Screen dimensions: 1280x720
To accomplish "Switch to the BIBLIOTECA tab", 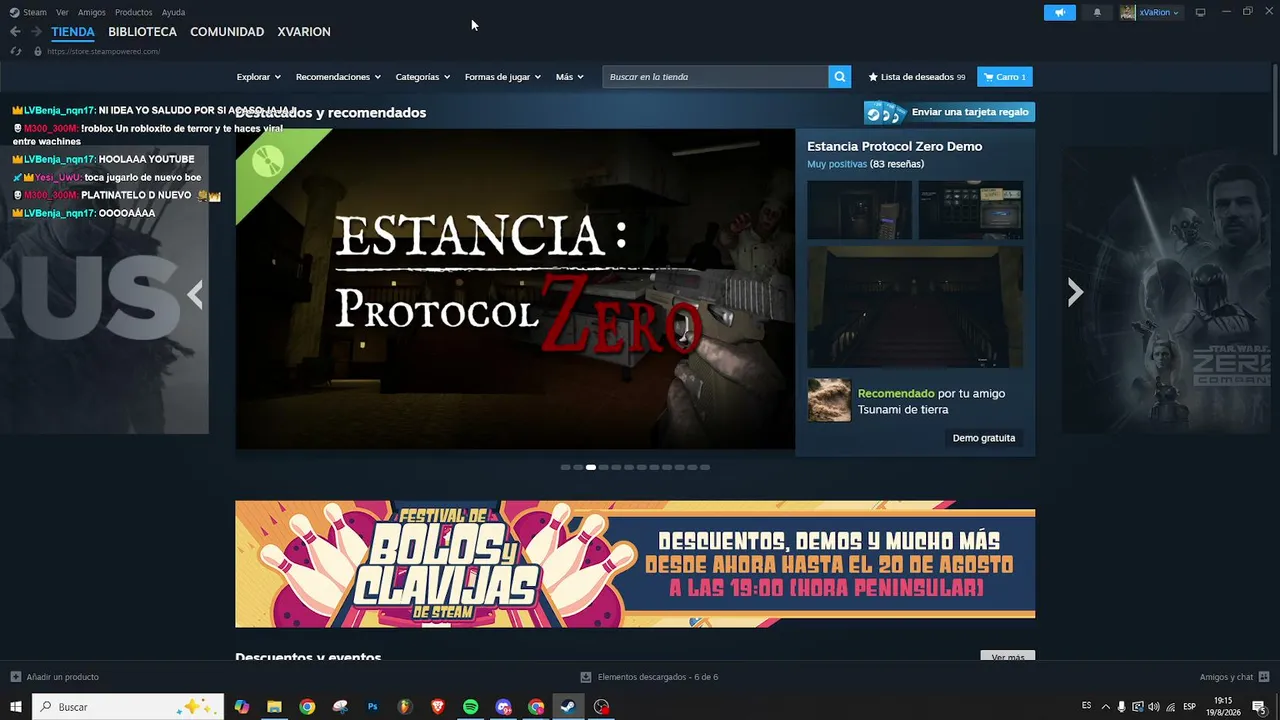I will [x=142, y=32].
